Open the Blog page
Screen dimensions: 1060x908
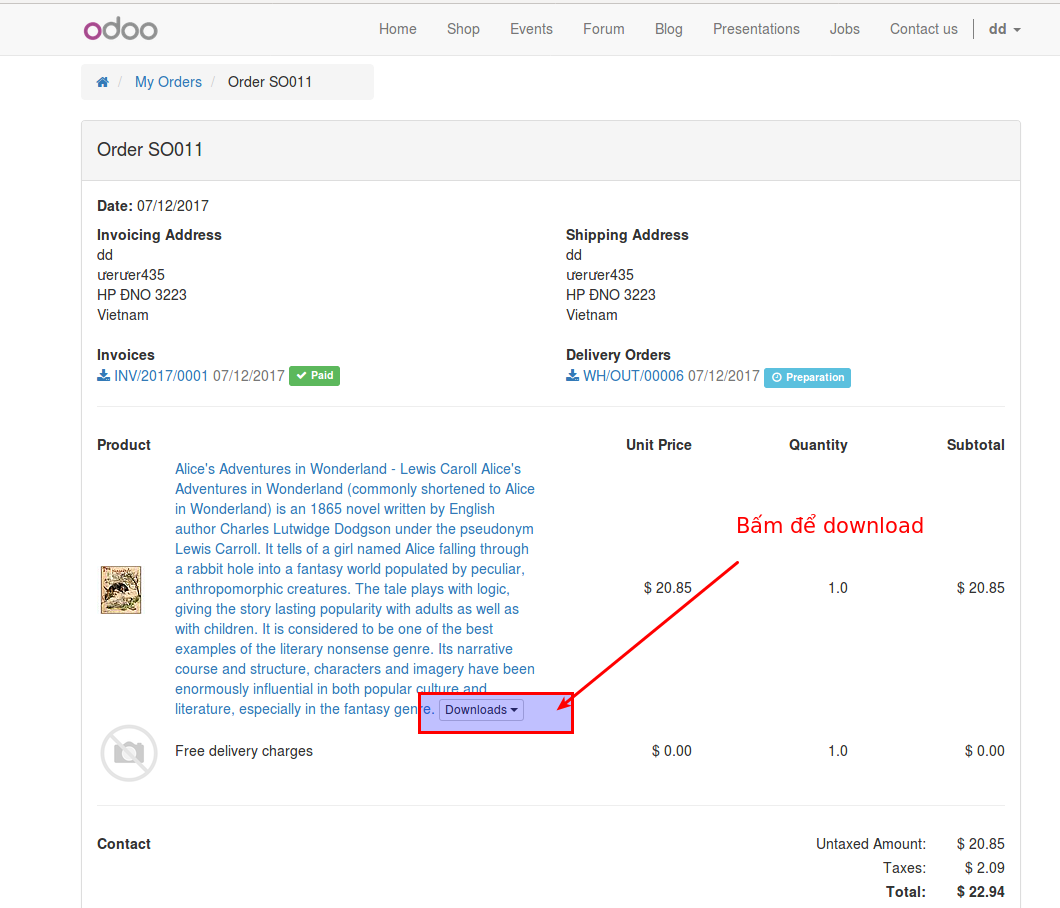click(669, 29)
